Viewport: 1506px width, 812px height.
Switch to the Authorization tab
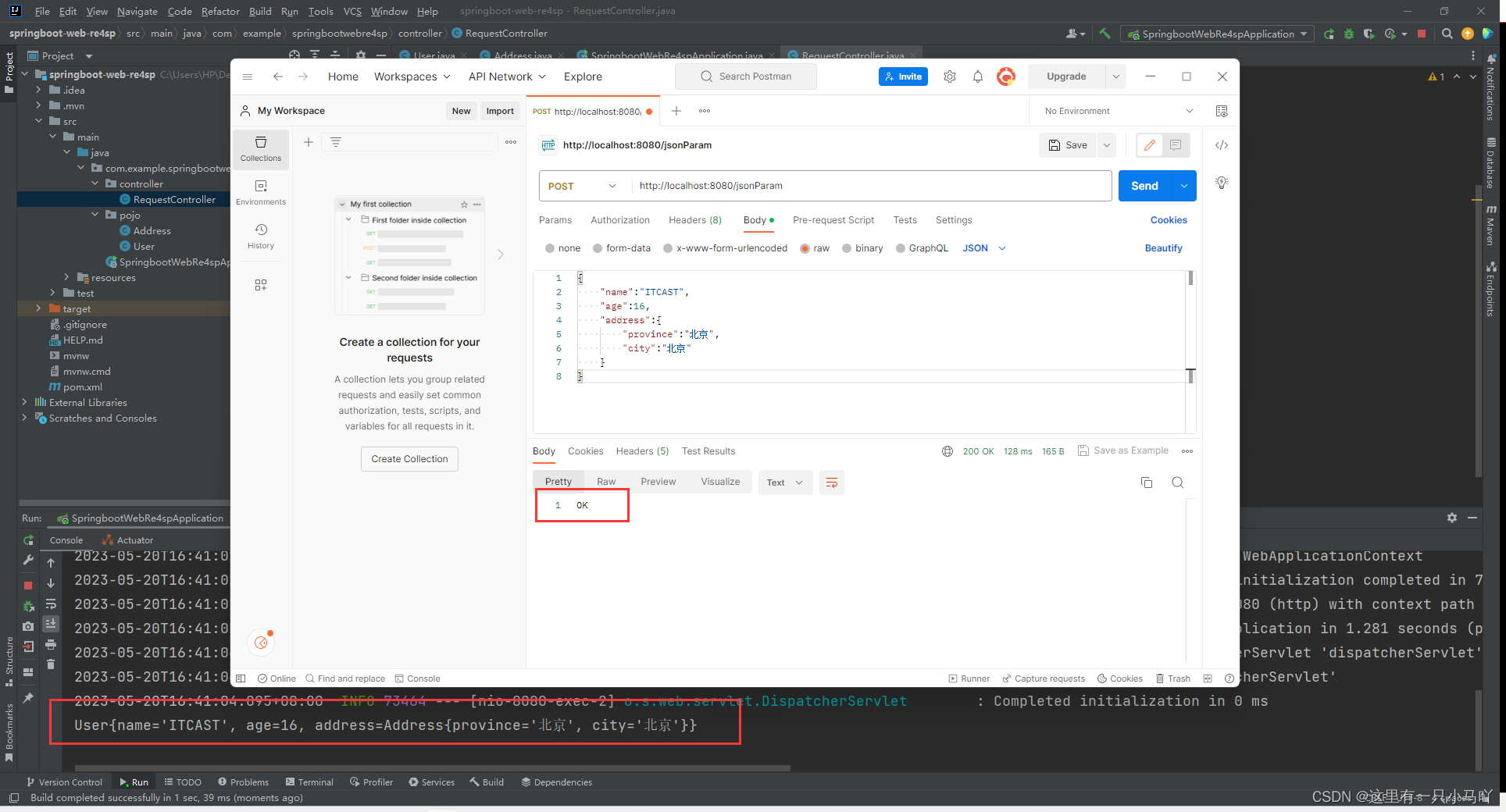click(620, 220)
